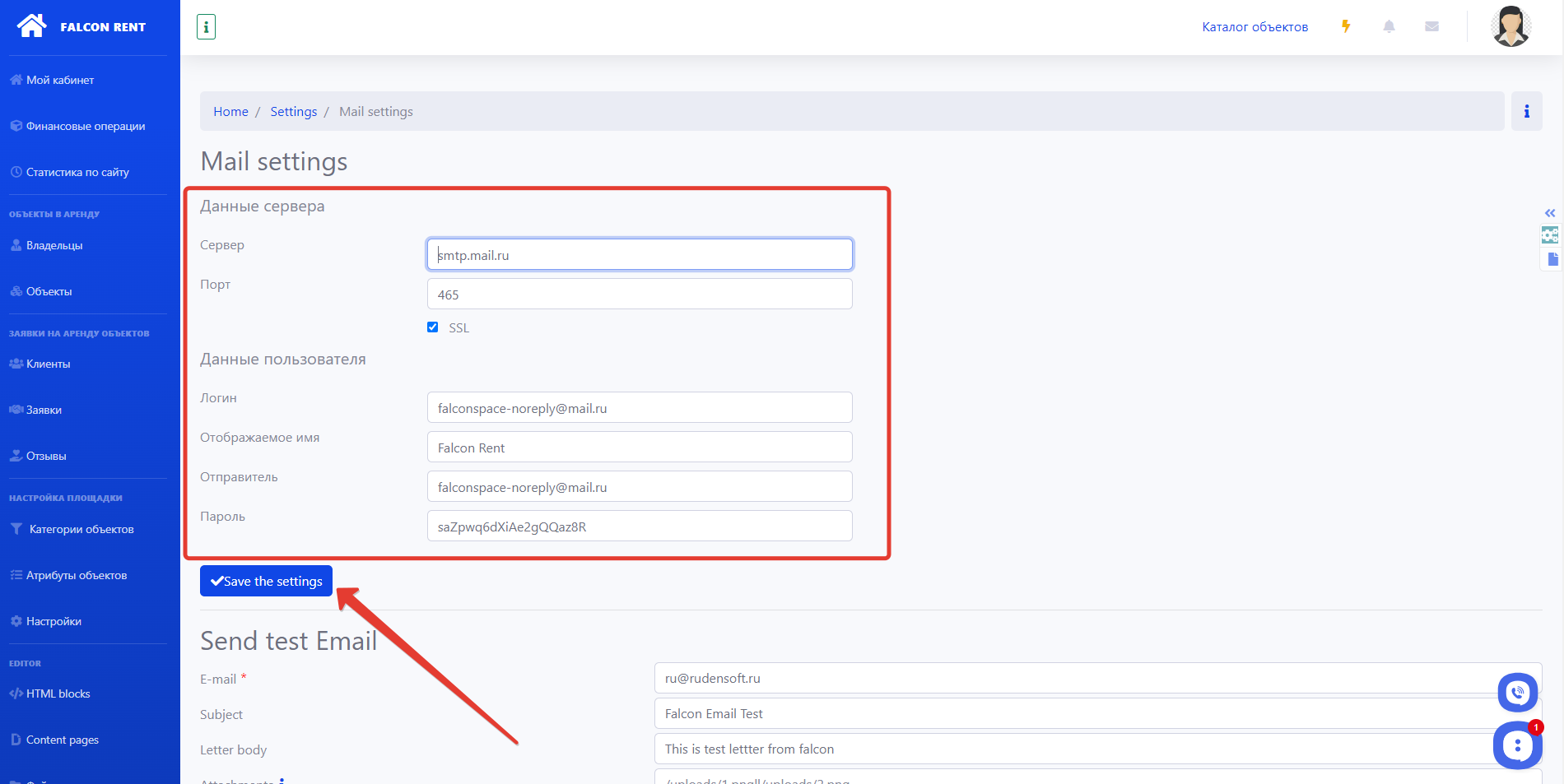The width and height of the screenshot is (1564, 784).
Task: Click Save the settings button
Action: [x=266, y=581]
